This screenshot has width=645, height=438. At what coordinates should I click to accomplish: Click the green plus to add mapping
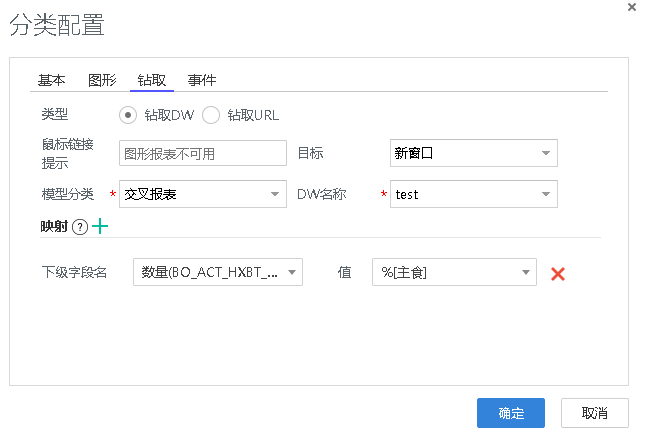(100, 226)
